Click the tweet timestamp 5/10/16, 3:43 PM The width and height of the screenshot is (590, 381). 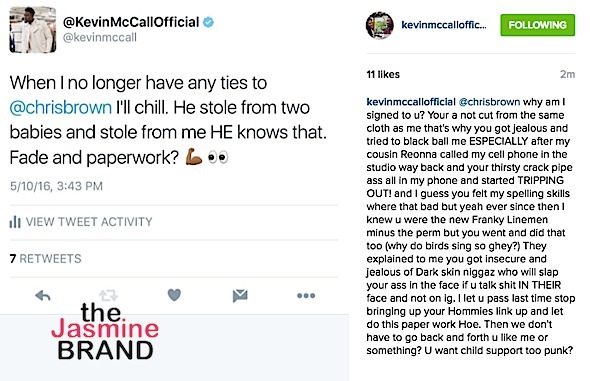56,186
